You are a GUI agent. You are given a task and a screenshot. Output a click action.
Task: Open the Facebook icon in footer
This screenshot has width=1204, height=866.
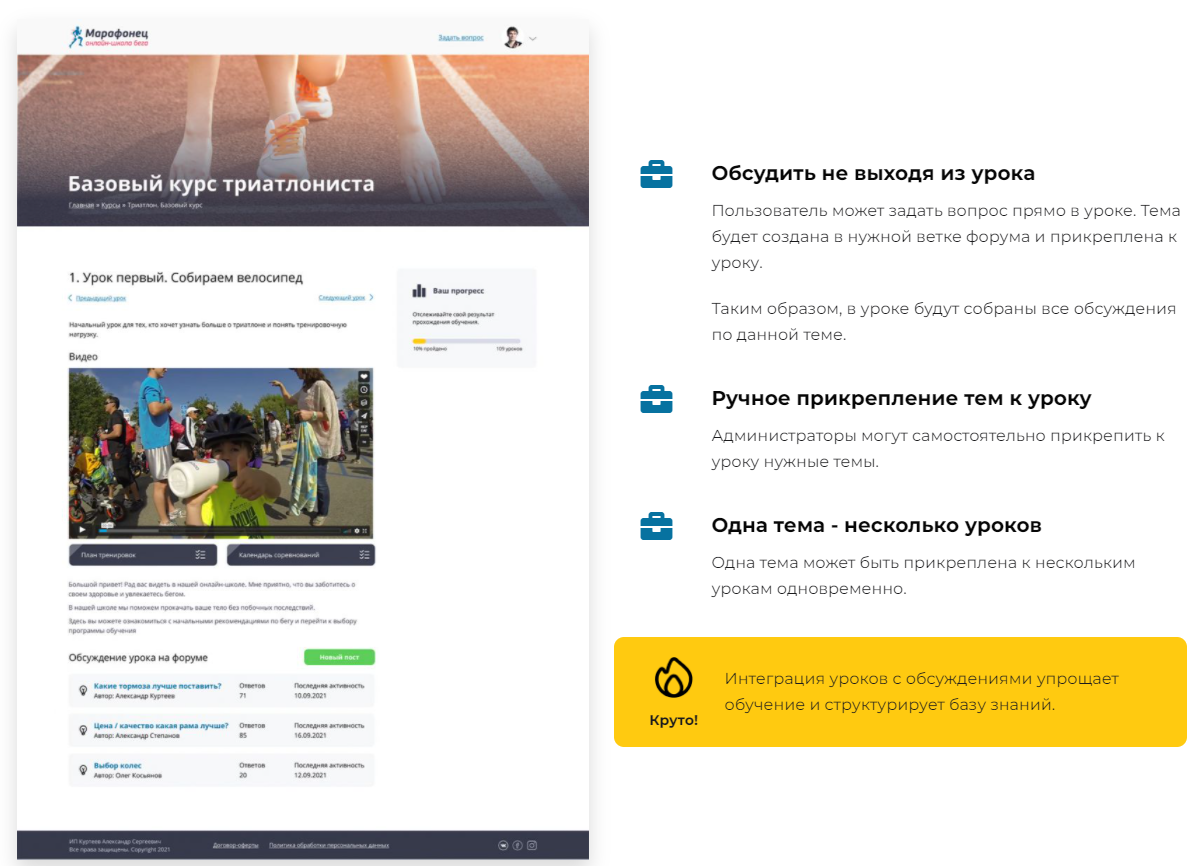click(517, 845)
